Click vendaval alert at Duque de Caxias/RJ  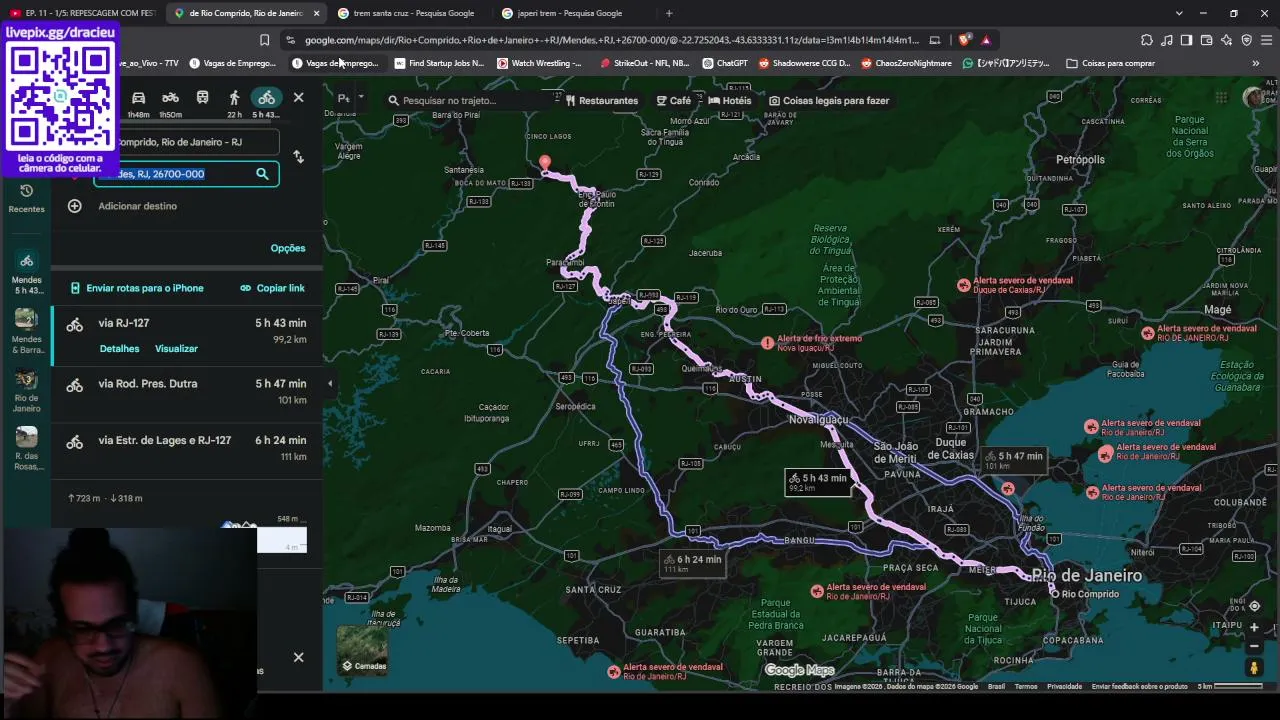point(1015,285)
